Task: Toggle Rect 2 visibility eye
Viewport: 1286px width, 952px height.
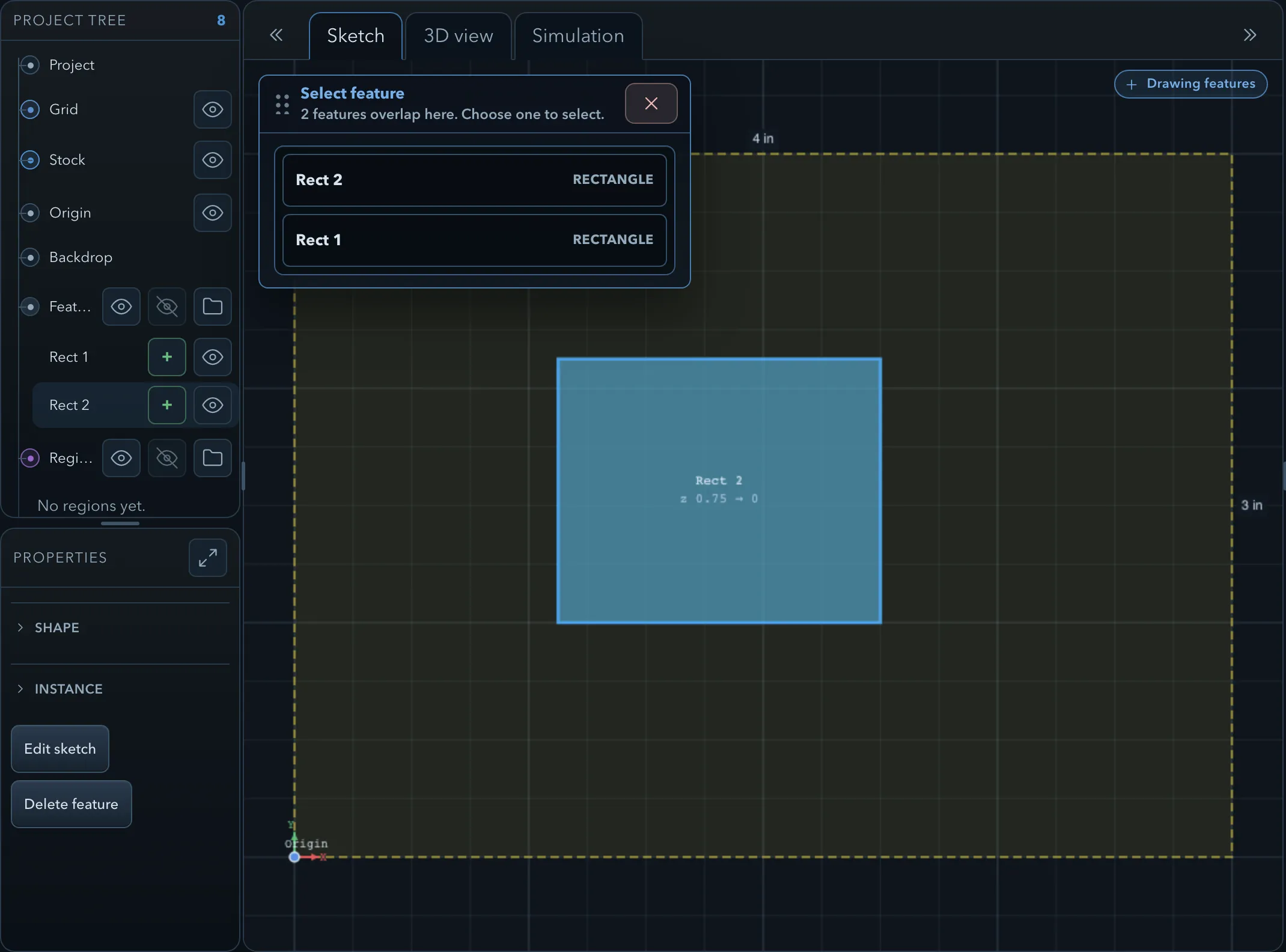Action: click(213, 405)
